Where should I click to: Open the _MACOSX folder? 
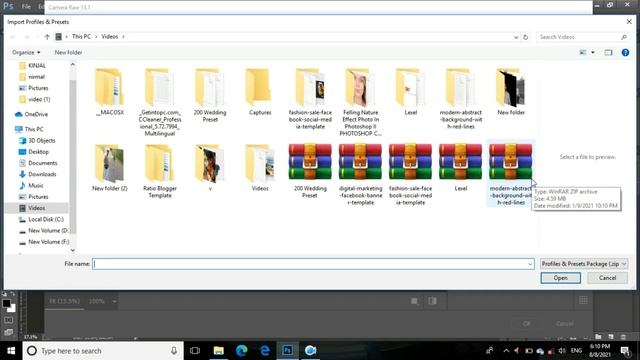tap(109, 92)
